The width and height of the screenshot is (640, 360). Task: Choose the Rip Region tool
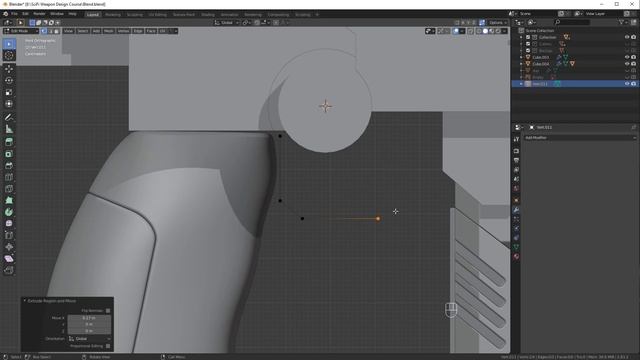pos(9,270)
